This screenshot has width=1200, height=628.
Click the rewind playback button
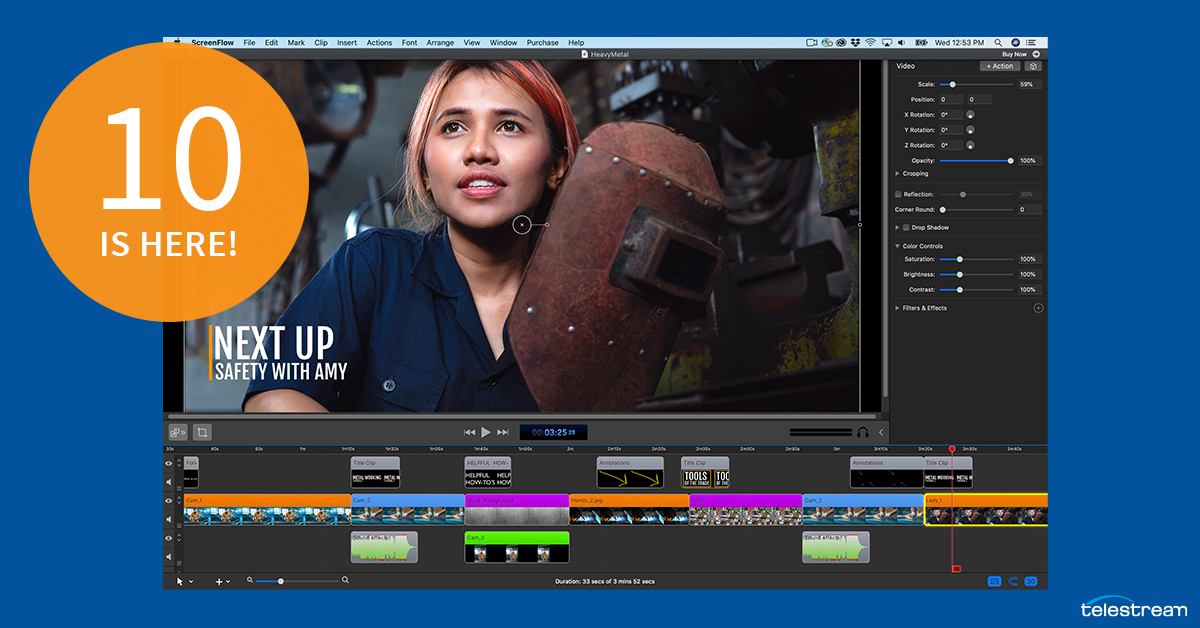469,432
